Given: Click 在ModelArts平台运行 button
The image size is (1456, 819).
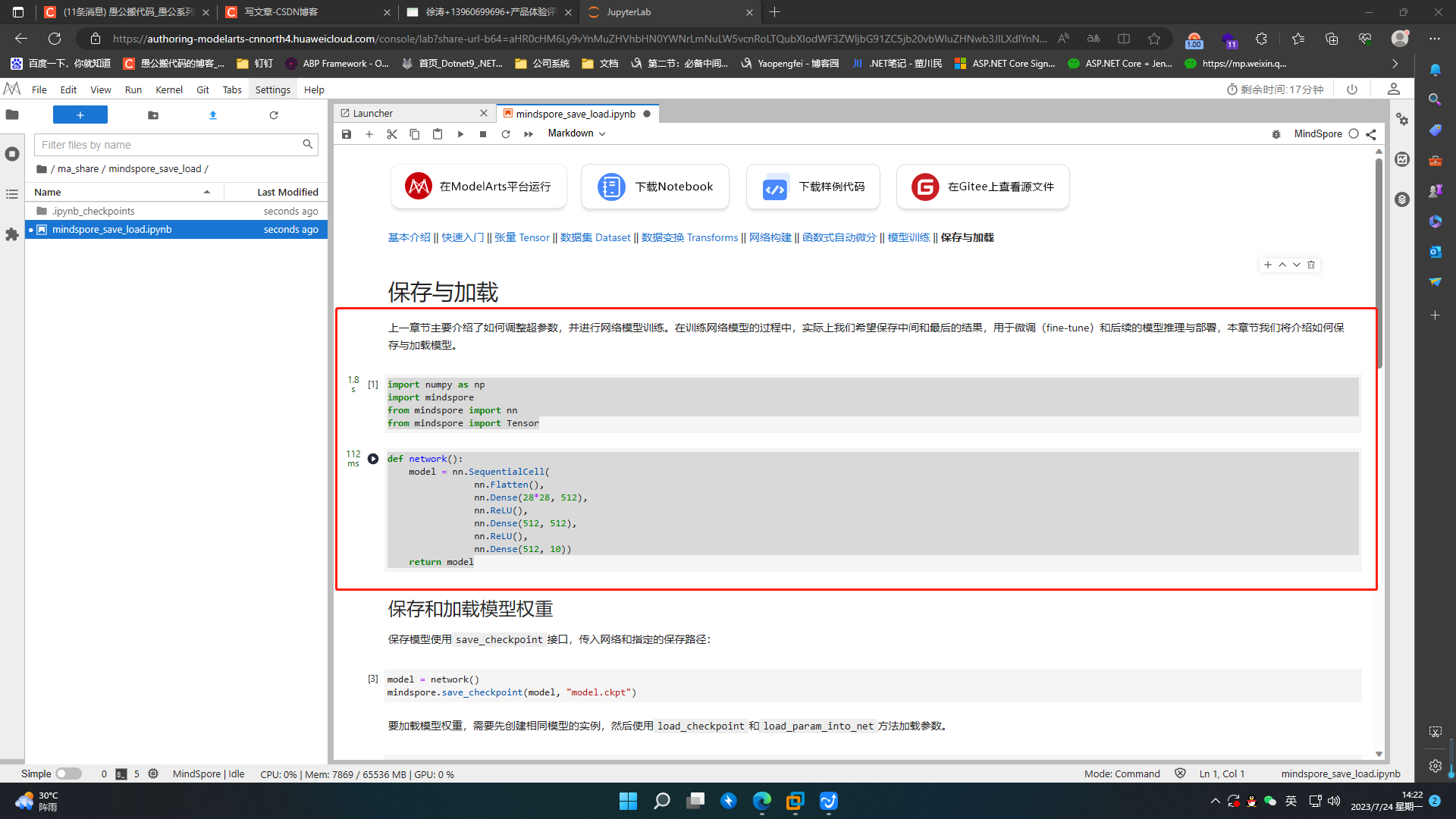Looking at the screenshot, I should click(478, 186).
